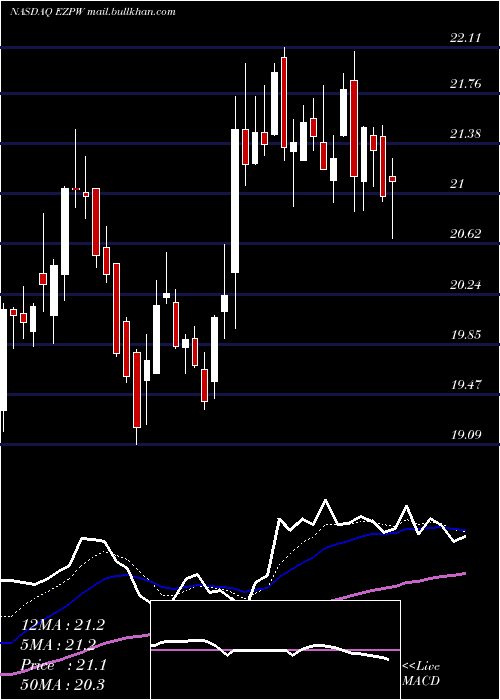Click the NASDAQ EZPW mail.bullkhan.com title
This screenshot has height=700, width=500.
[92, 12]
